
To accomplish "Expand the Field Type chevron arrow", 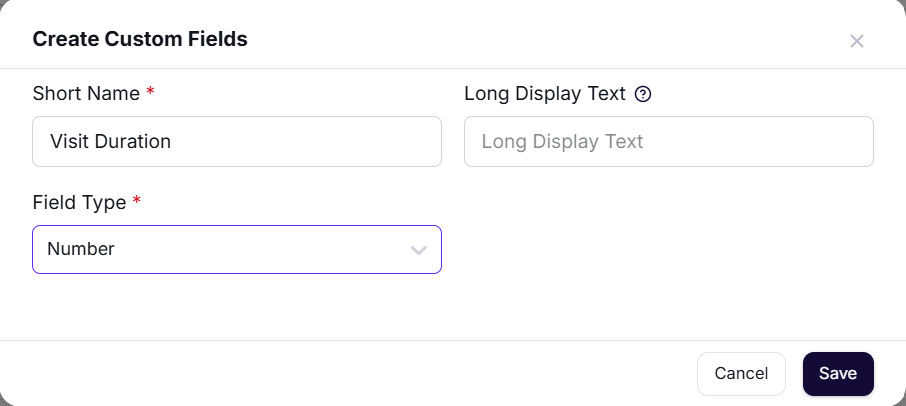I will (418, 250).
